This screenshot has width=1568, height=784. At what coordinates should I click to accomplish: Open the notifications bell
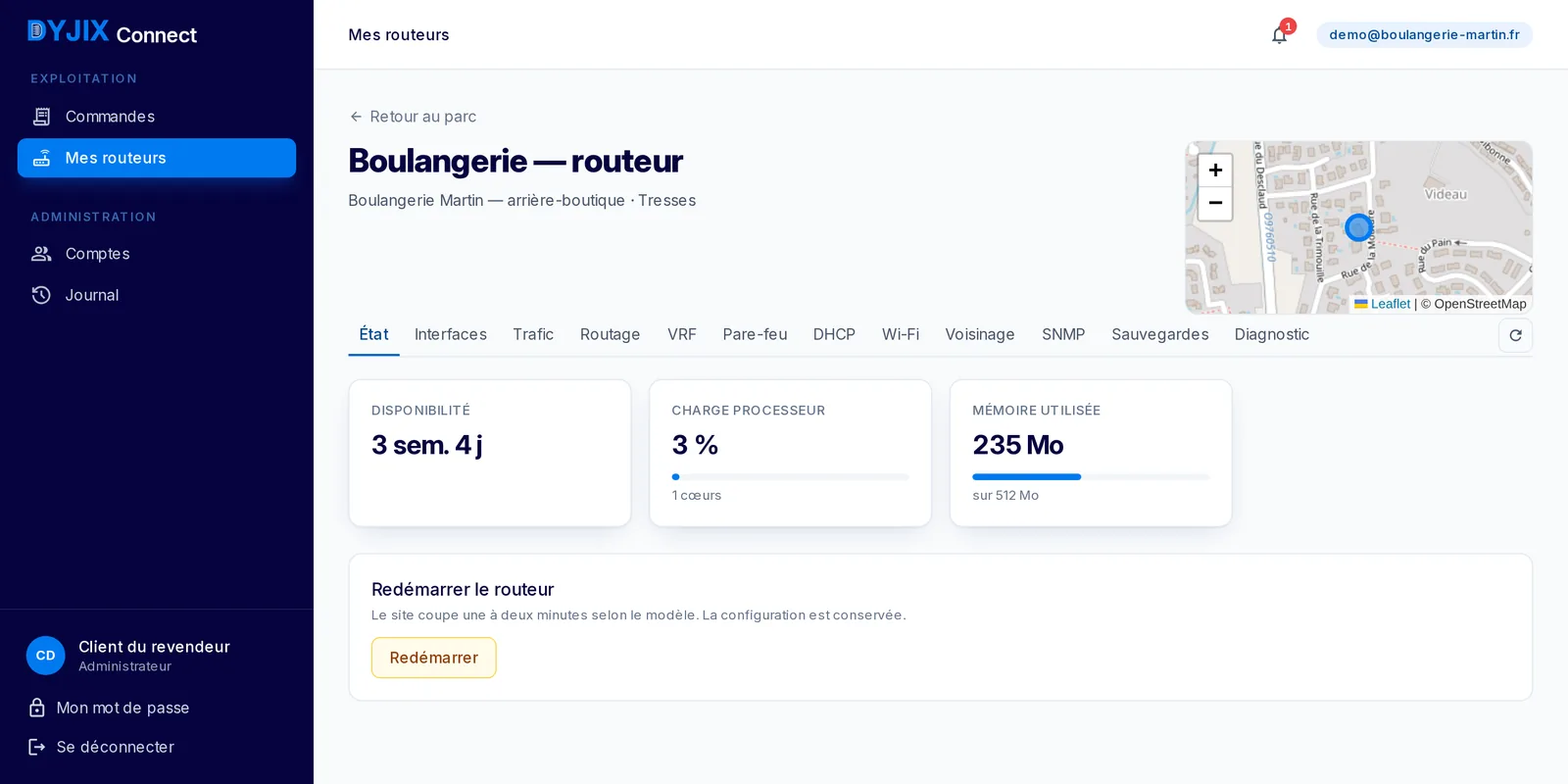1279,35
